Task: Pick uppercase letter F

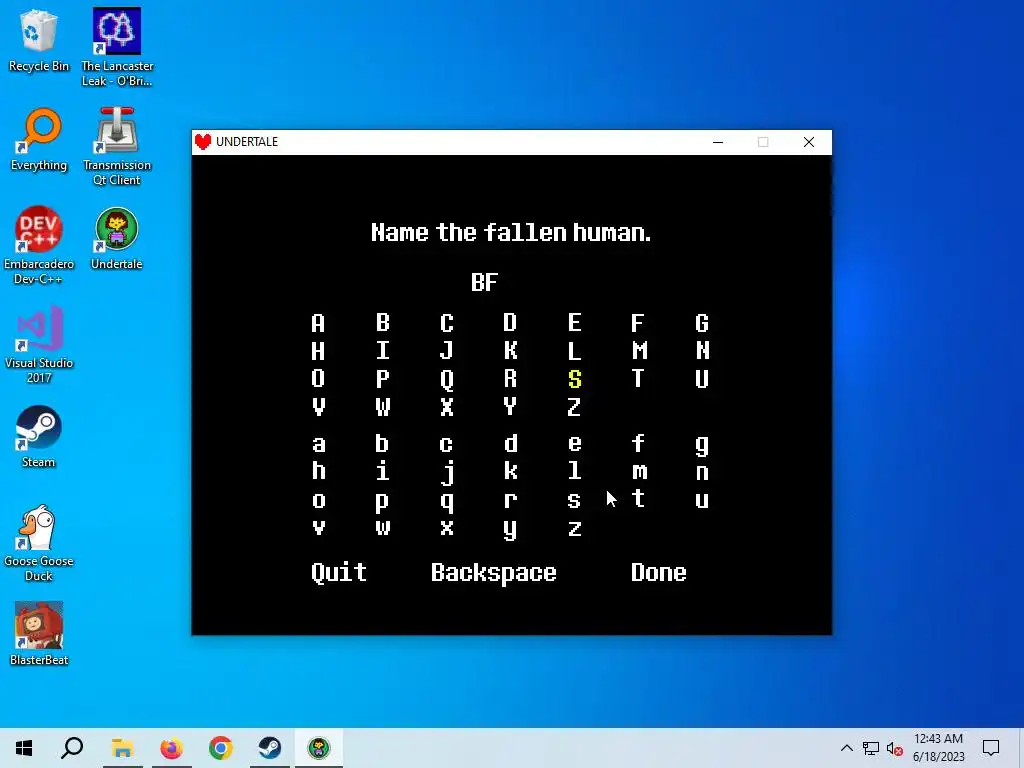Action: pos(638,323)
